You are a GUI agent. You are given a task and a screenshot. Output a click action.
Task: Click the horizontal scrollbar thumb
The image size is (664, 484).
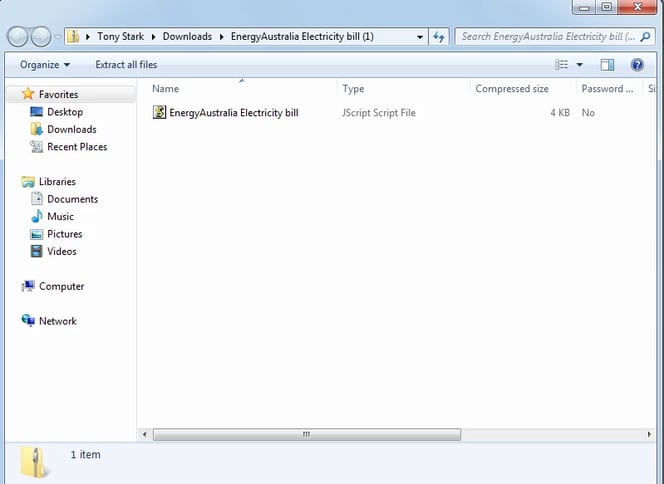pyautogui.click(x=306, y=435)
